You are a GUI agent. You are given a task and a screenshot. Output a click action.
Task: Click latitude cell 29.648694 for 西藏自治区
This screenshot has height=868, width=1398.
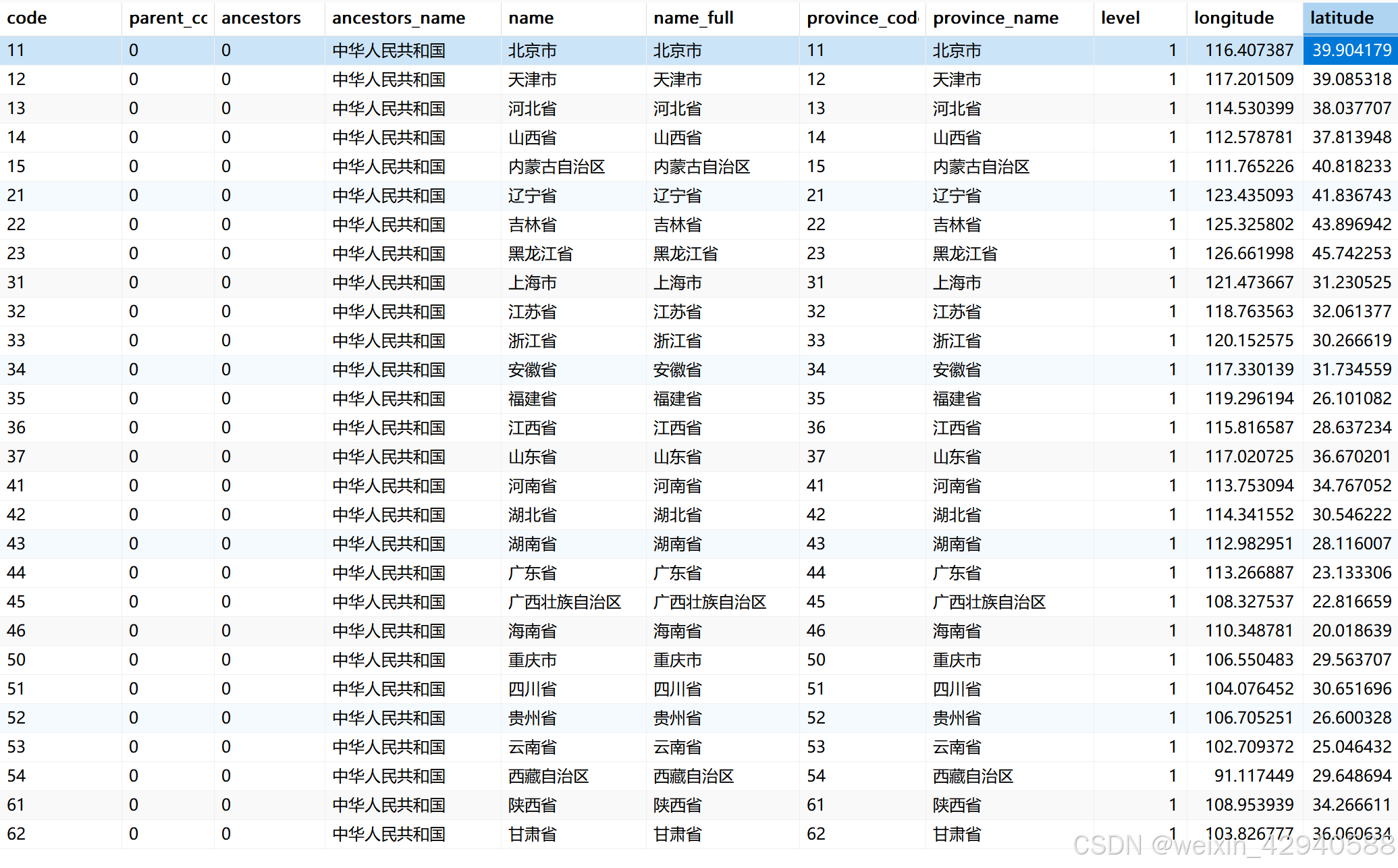tap(1351, 776)
